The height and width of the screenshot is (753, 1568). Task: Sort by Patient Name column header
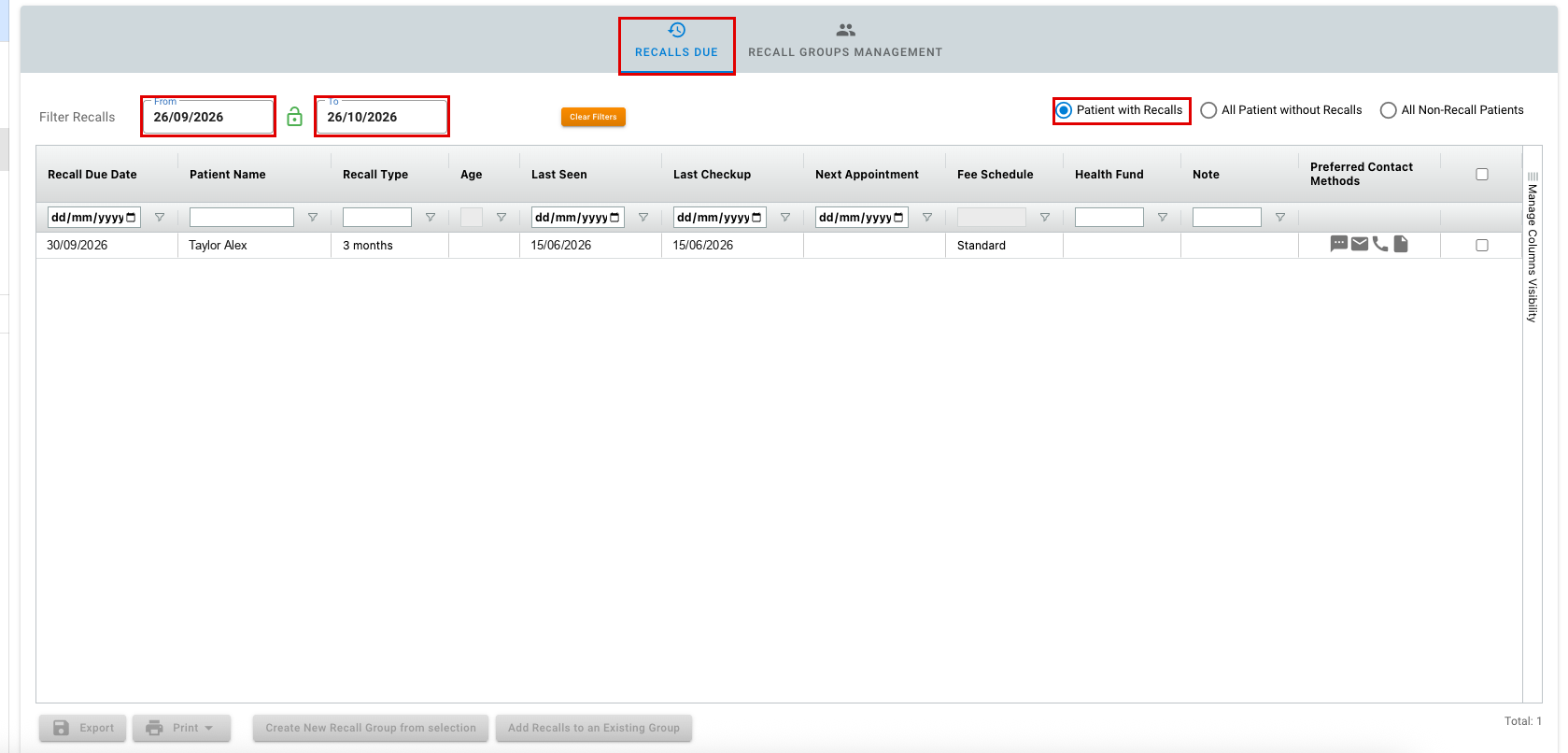[228, 175]
